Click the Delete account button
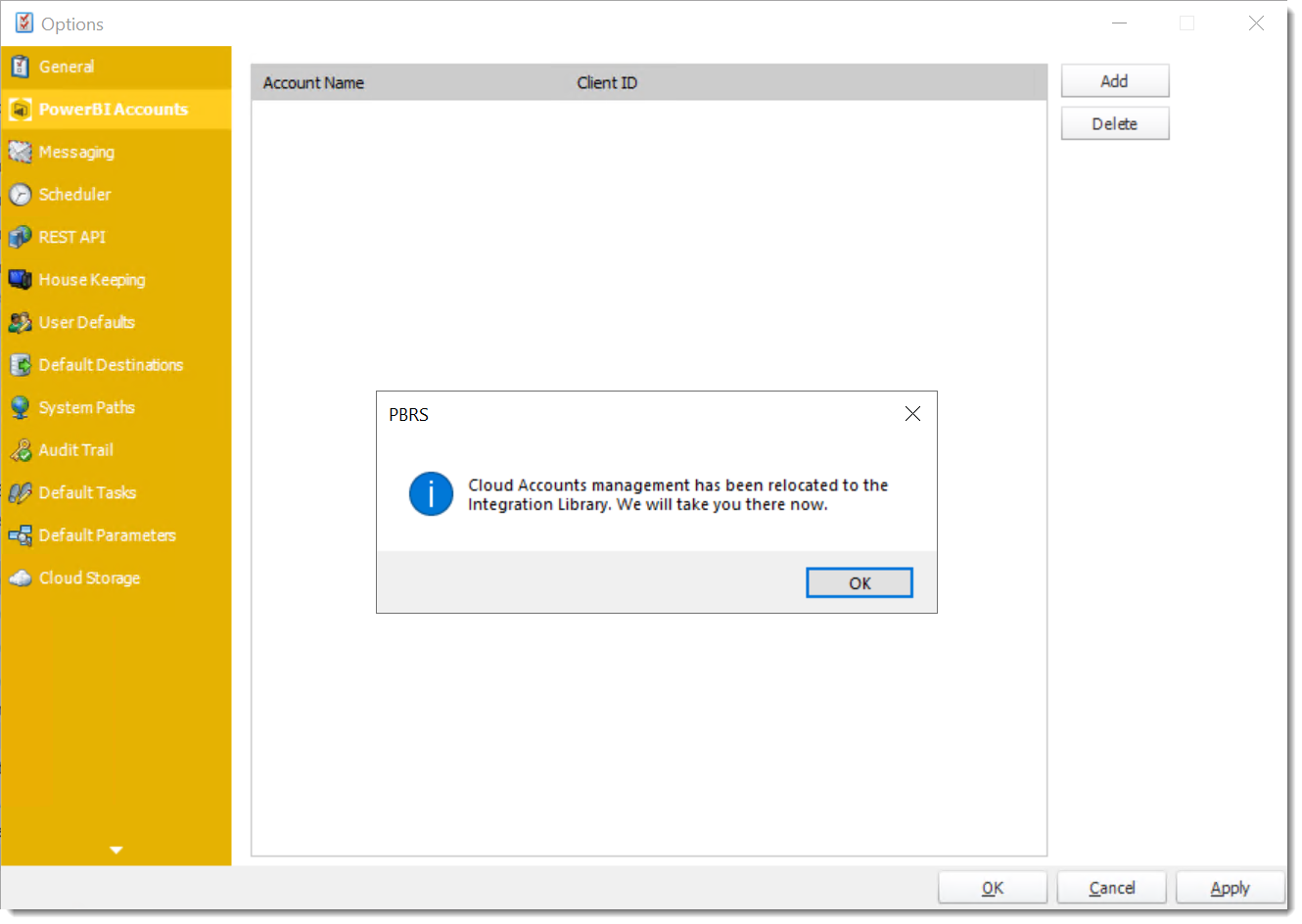Viewport: 1302px width, 924px height. pos(1115,123)
